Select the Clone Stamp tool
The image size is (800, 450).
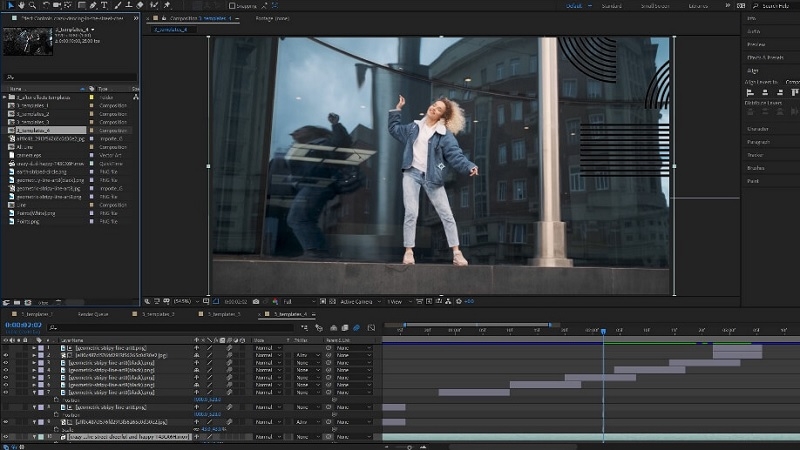coord(129,5)
